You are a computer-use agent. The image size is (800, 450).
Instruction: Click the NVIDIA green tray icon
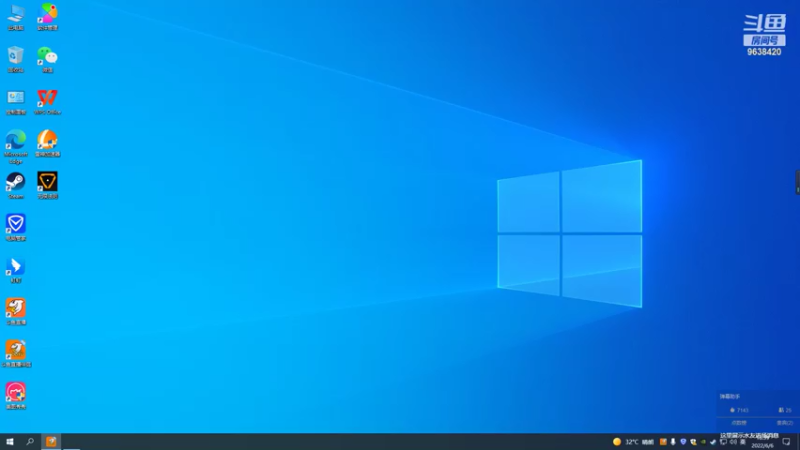[703, 442]
